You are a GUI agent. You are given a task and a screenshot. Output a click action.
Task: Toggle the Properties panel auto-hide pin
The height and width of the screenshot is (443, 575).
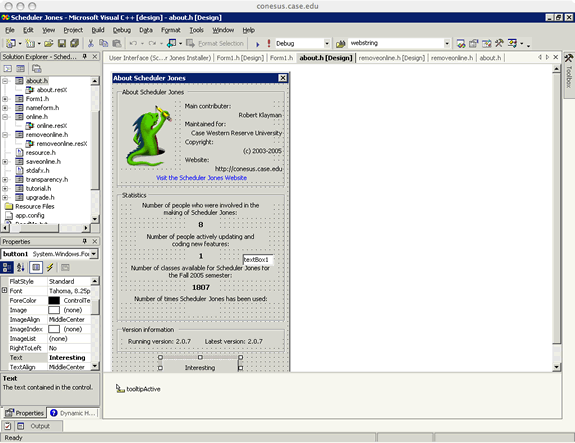(85, 241)
